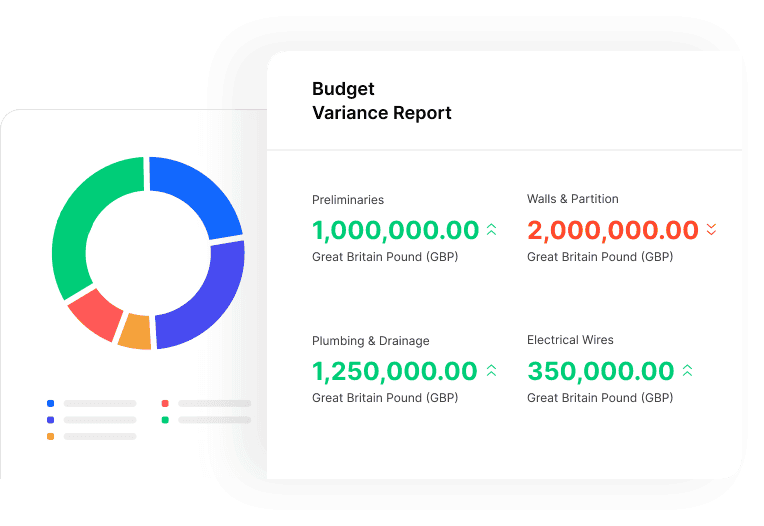Click the Walls & Partition 2,000,000.00 amount
The image size is (764, 526).
[612, 230]
